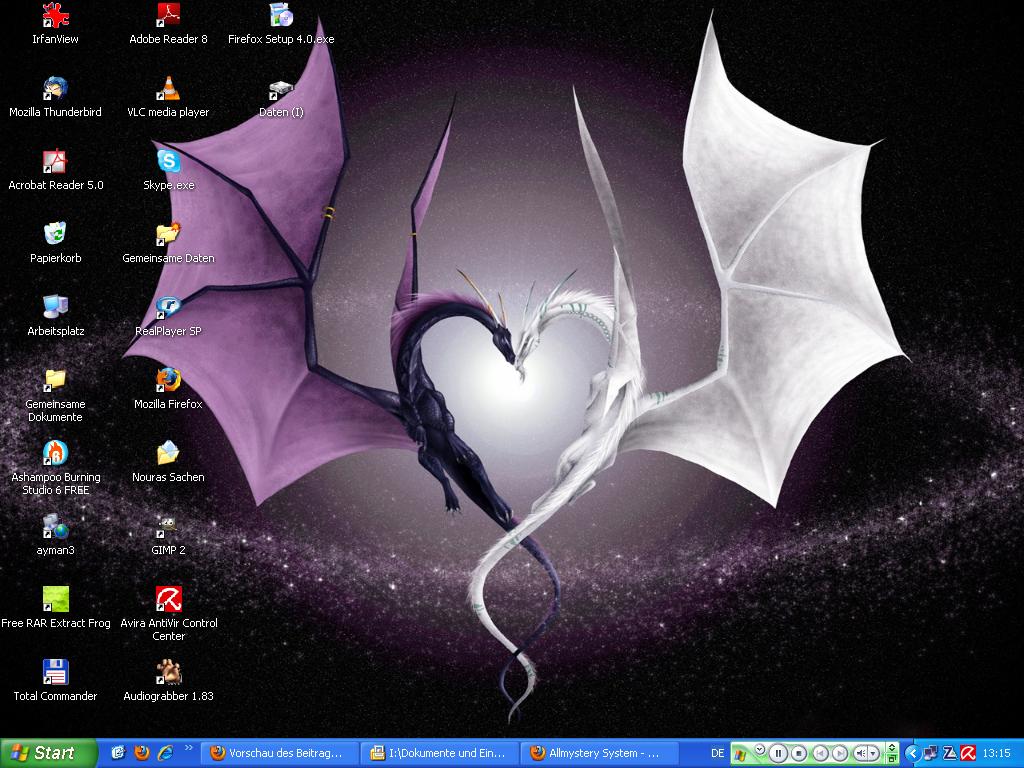Stop playback in the media player toolbar

(799, 753)
